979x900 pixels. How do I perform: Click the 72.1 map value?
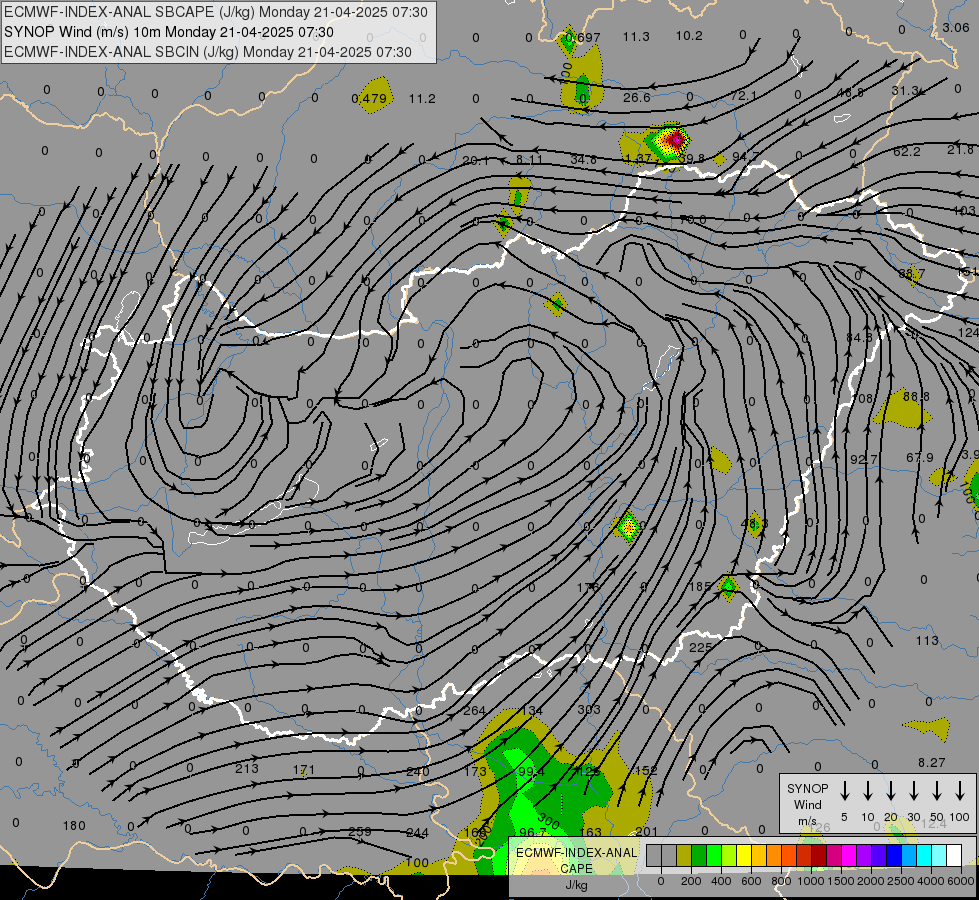point(743,96)
